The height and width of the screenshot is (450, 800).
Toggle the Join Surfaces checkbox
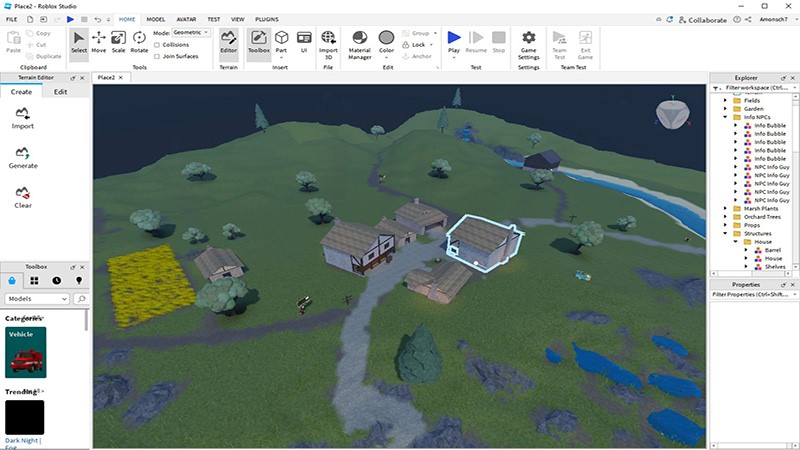pyautogui.click(x=157, y=57)
